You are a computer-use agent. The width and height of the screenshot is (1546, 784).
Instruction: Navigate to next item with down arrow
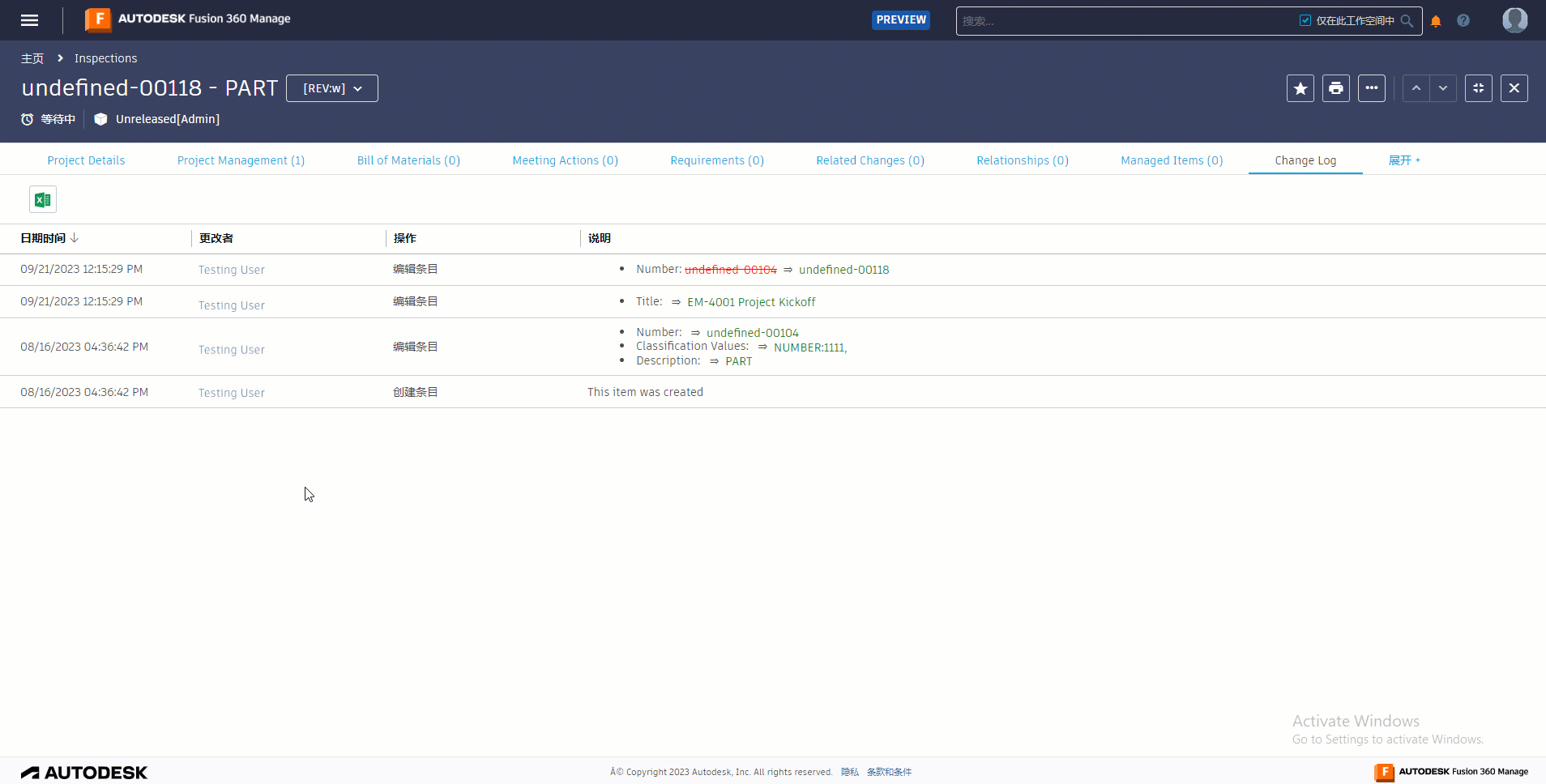(1444, 88)
